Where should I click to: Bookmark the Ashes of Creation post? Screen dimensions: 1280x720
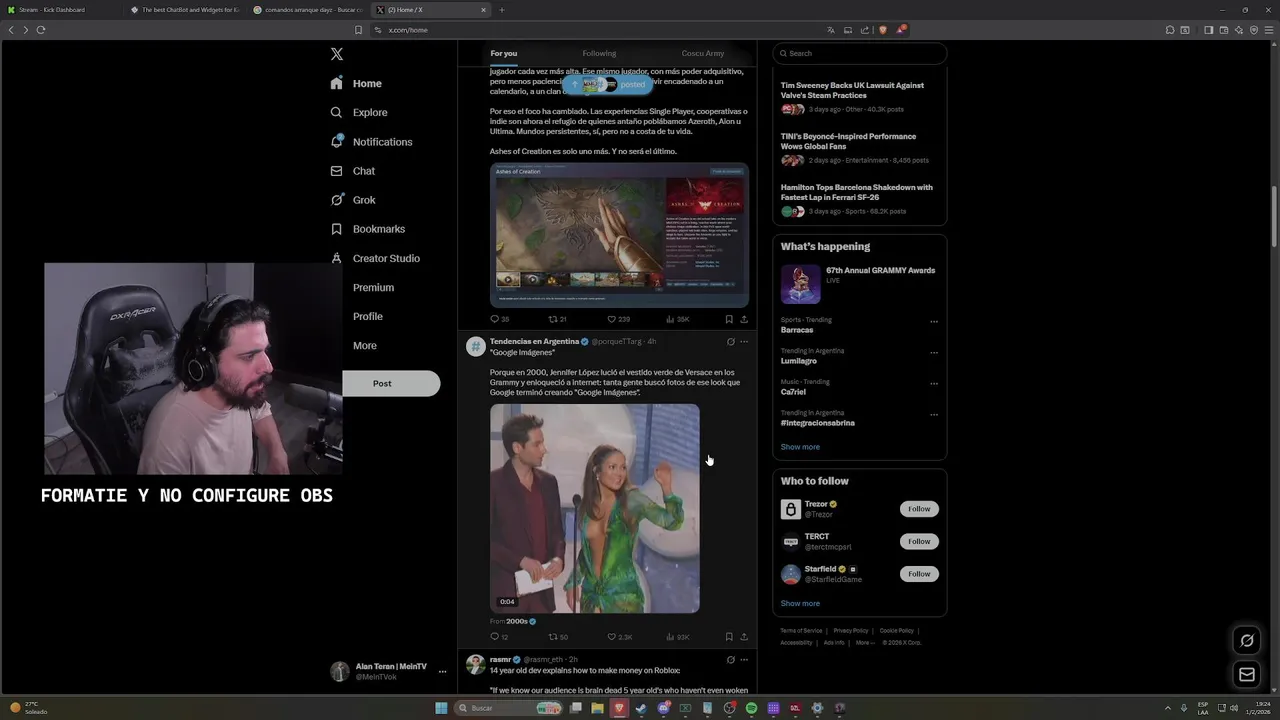(729, 319)
